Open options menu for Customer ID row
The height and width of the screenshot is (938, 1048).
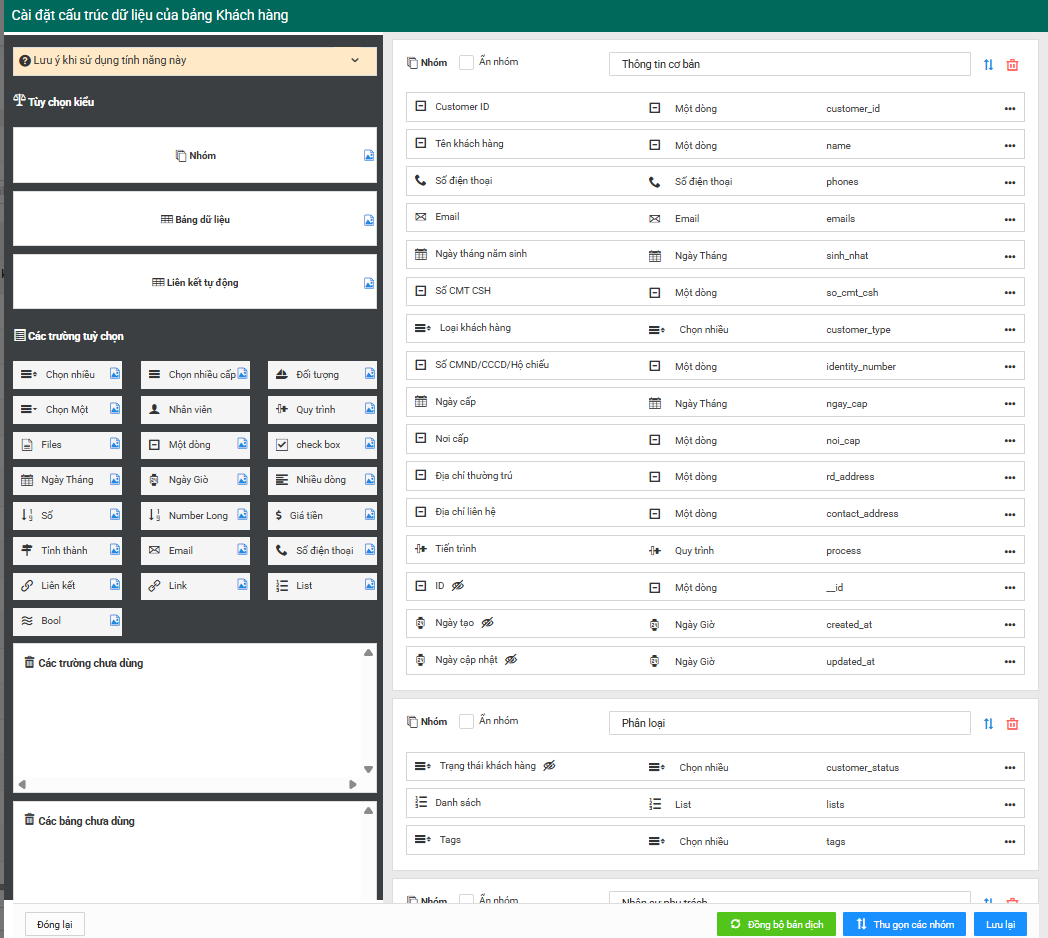1010,108
